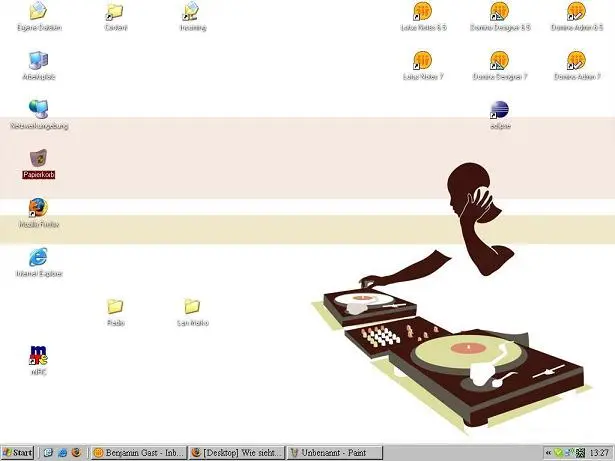Click the Mozilla Firefox desktop shortcut
The width and height of the screenshot is (615, 461).
coord(39,208)
